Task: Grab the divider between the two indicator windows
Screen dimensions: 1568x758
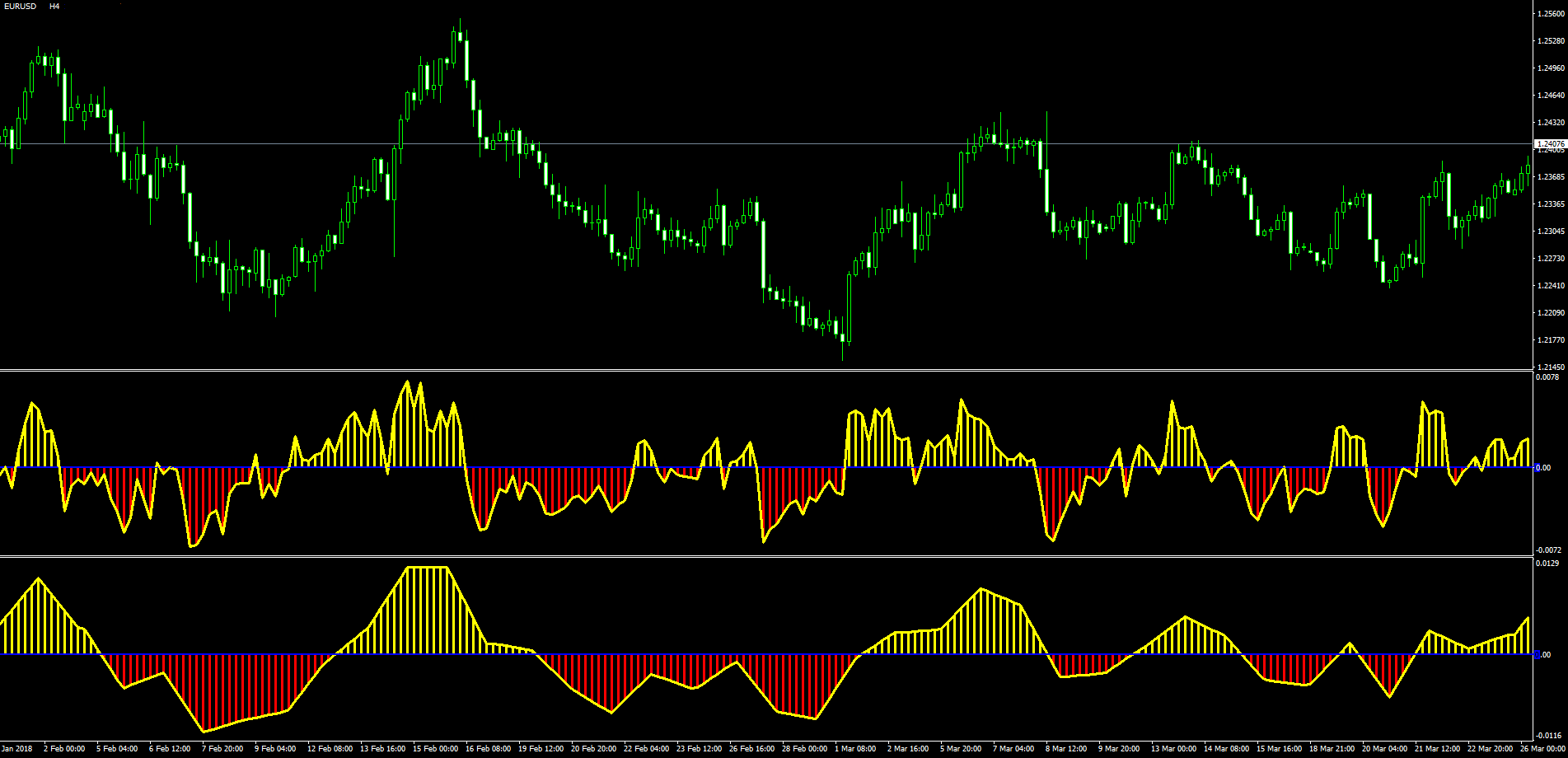Action: 766,556
